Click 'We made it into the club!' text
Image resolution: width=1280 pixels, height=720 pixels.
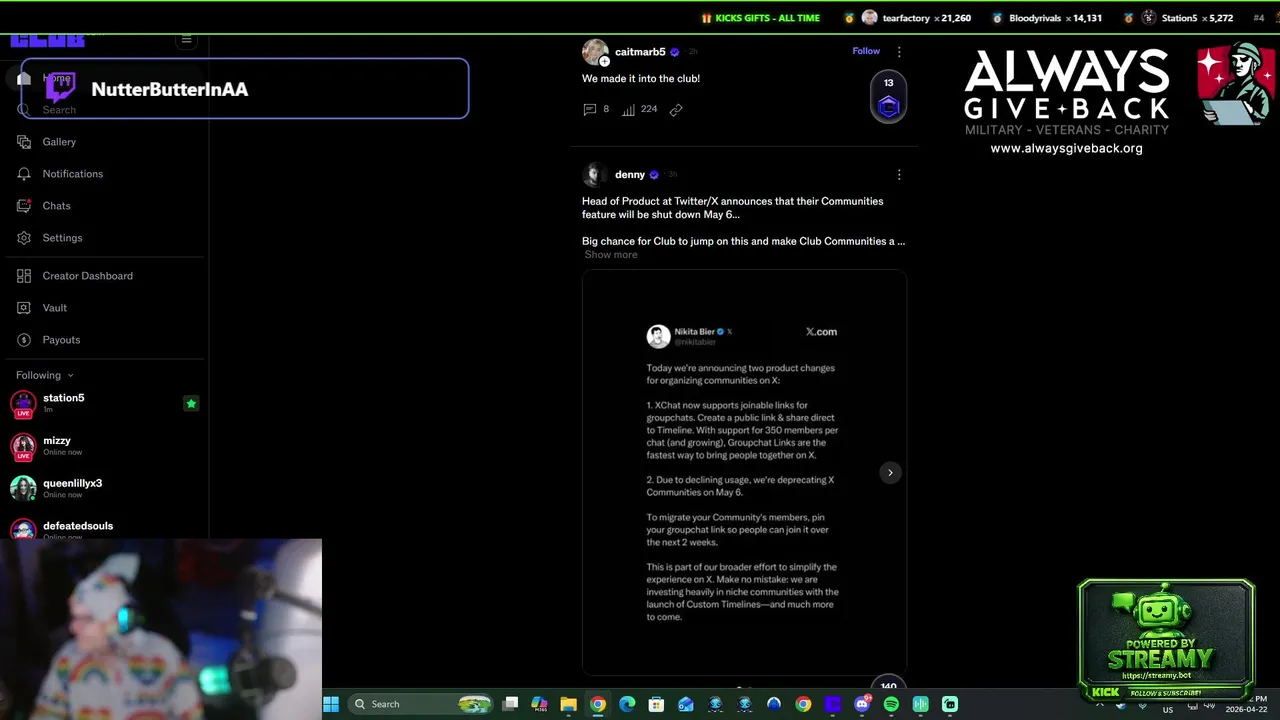click(641, 79)
